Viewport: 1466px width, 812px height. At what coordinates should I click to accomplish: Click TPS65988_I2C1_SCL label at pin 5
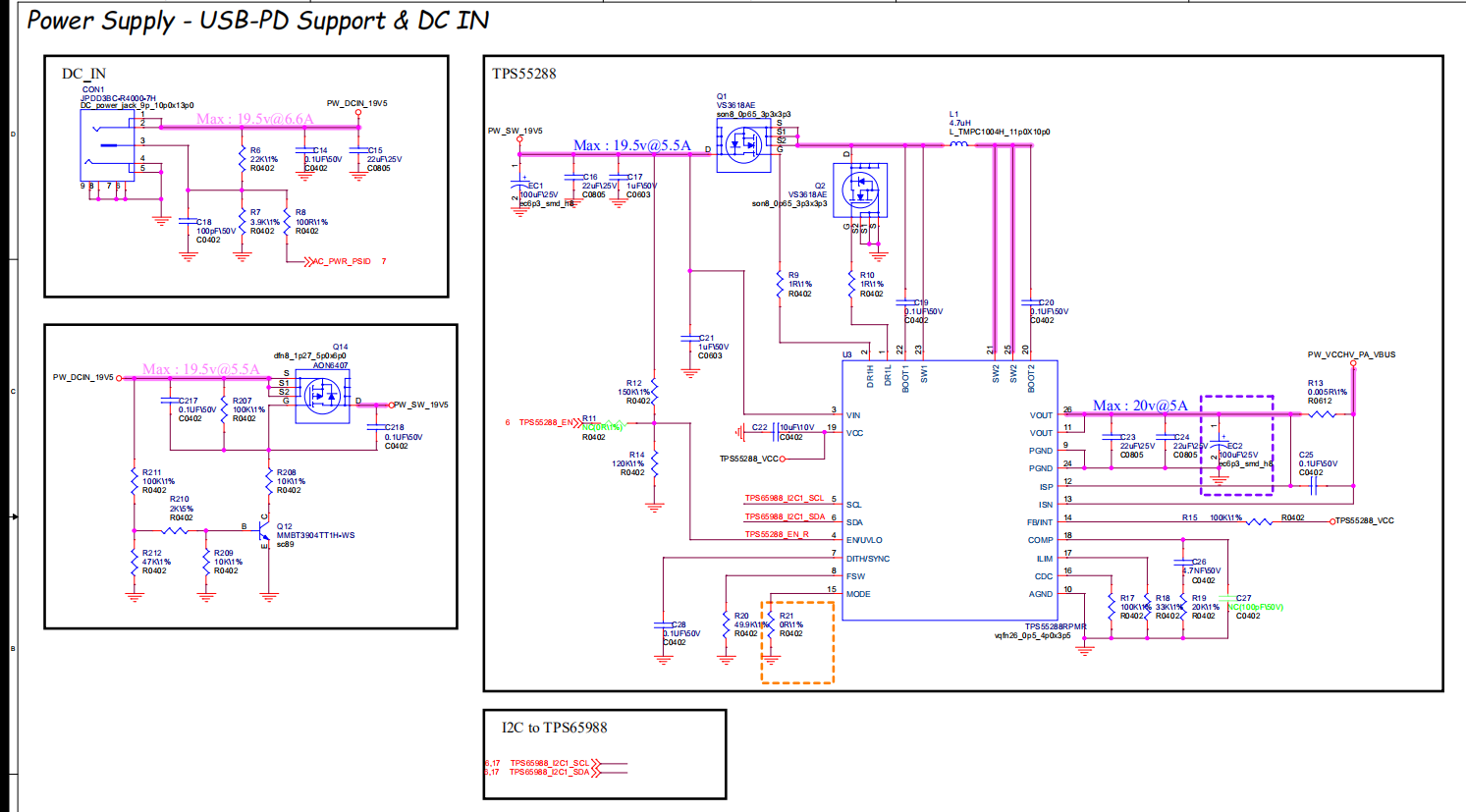[x=785, y=499]
